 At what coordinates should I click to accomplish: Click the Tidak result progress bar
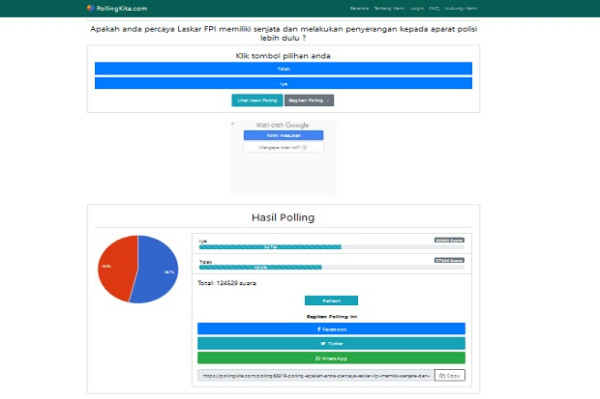pos(331,267)
